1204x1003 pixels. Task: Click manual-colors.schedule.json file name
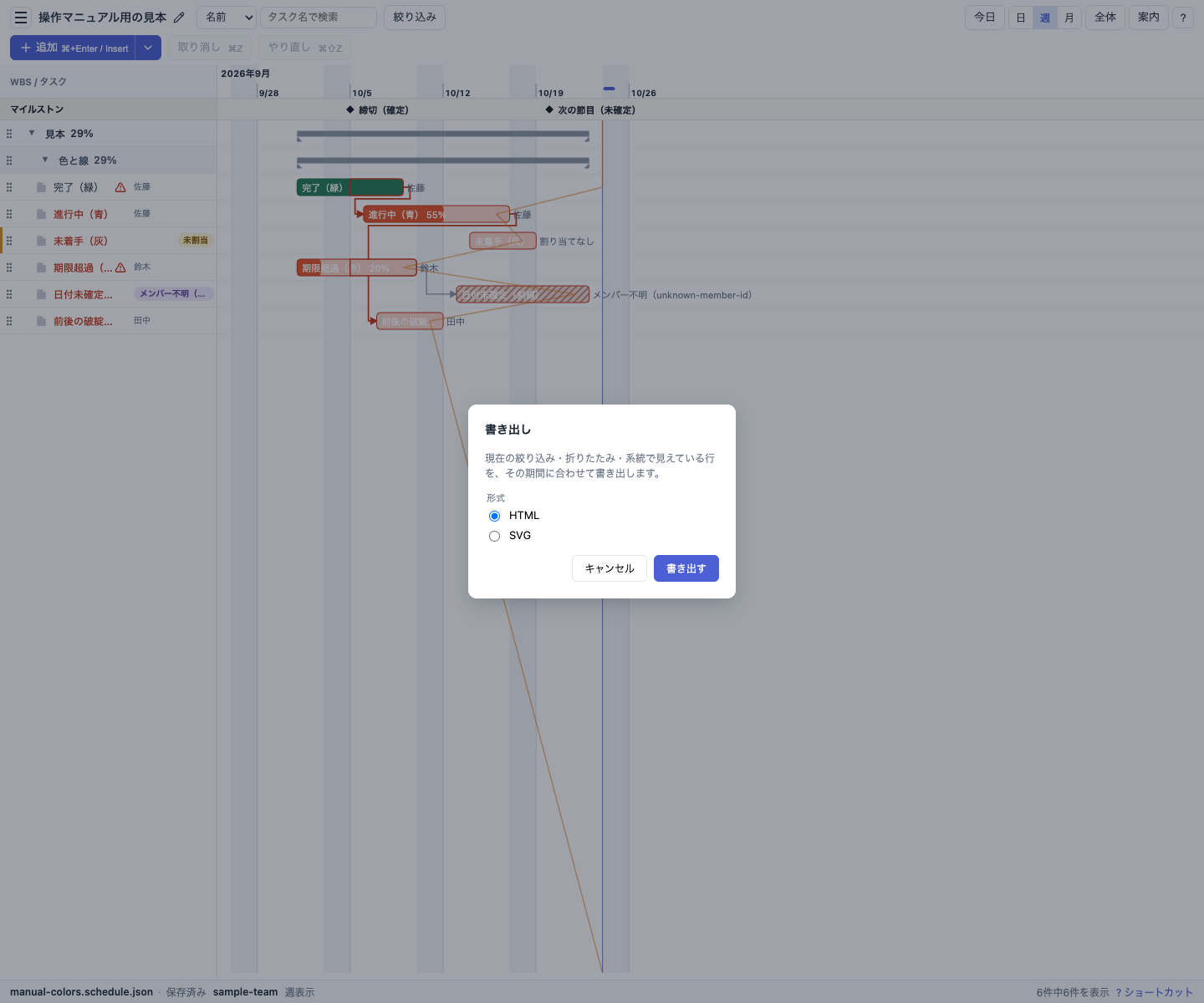tap(82, 992)
